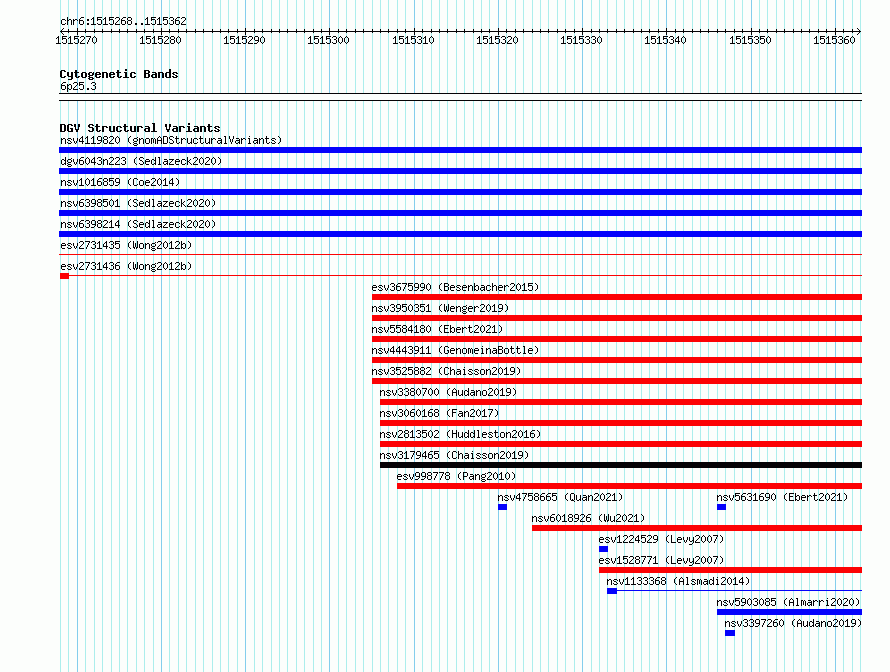Click the nsv3179465 (Chaisson2019) label
This screenshot has width=890, height=672.
pos(454,455)
